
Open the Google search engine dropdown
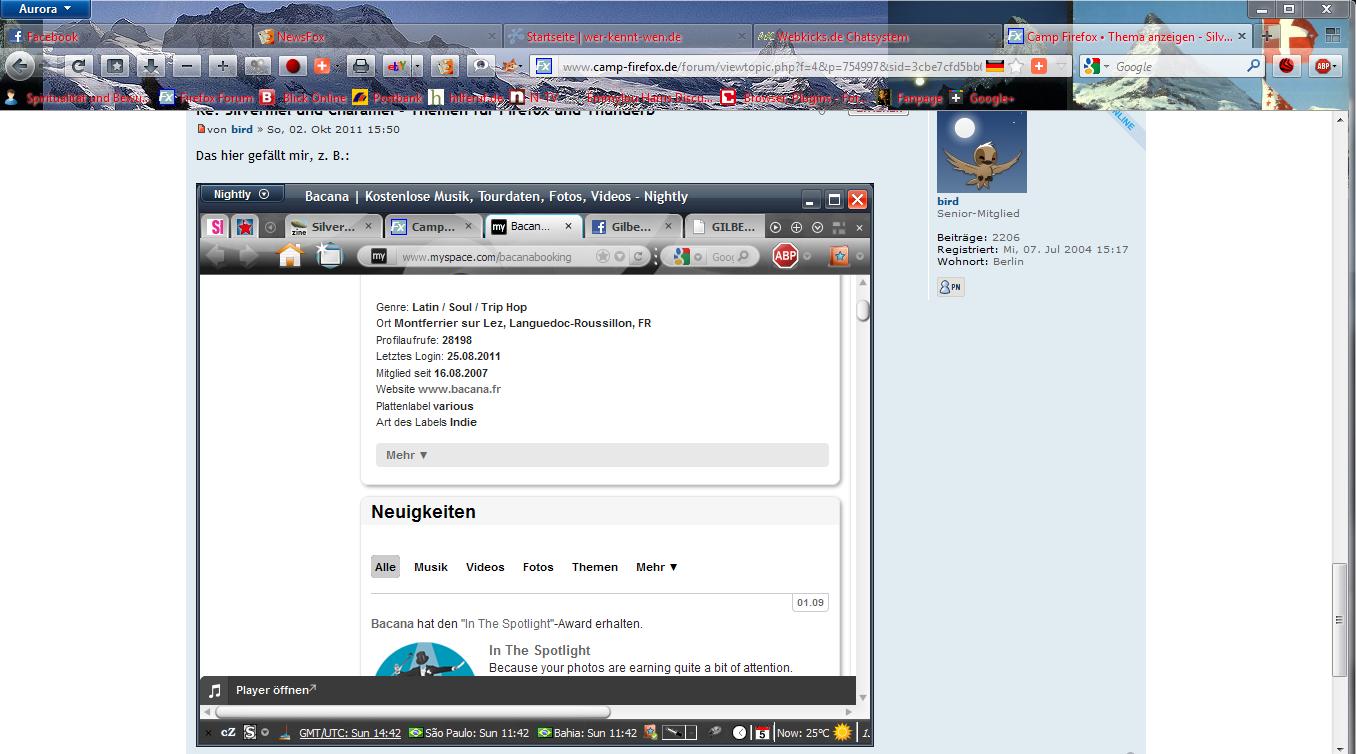[1094, 66]
